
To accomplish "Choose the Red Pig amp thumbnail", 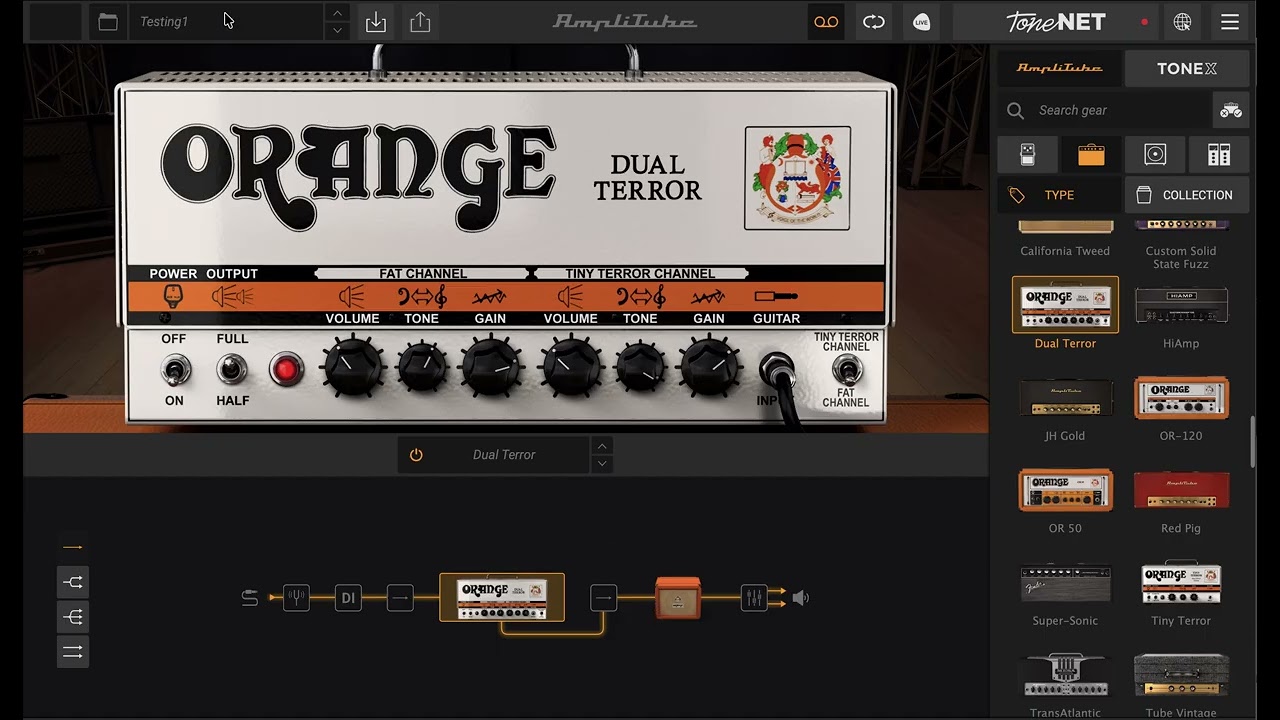I will (1181, 490).
